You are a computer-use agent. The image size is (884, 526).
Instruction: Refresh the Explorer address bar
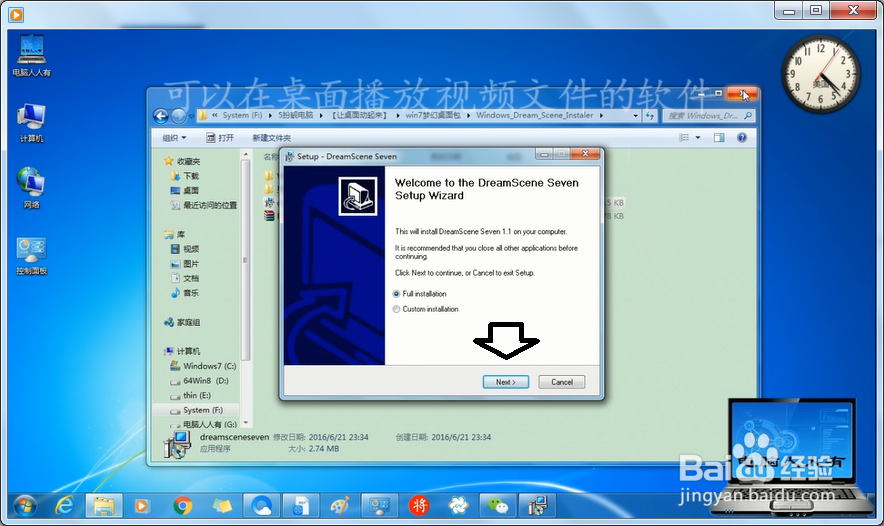649,116
